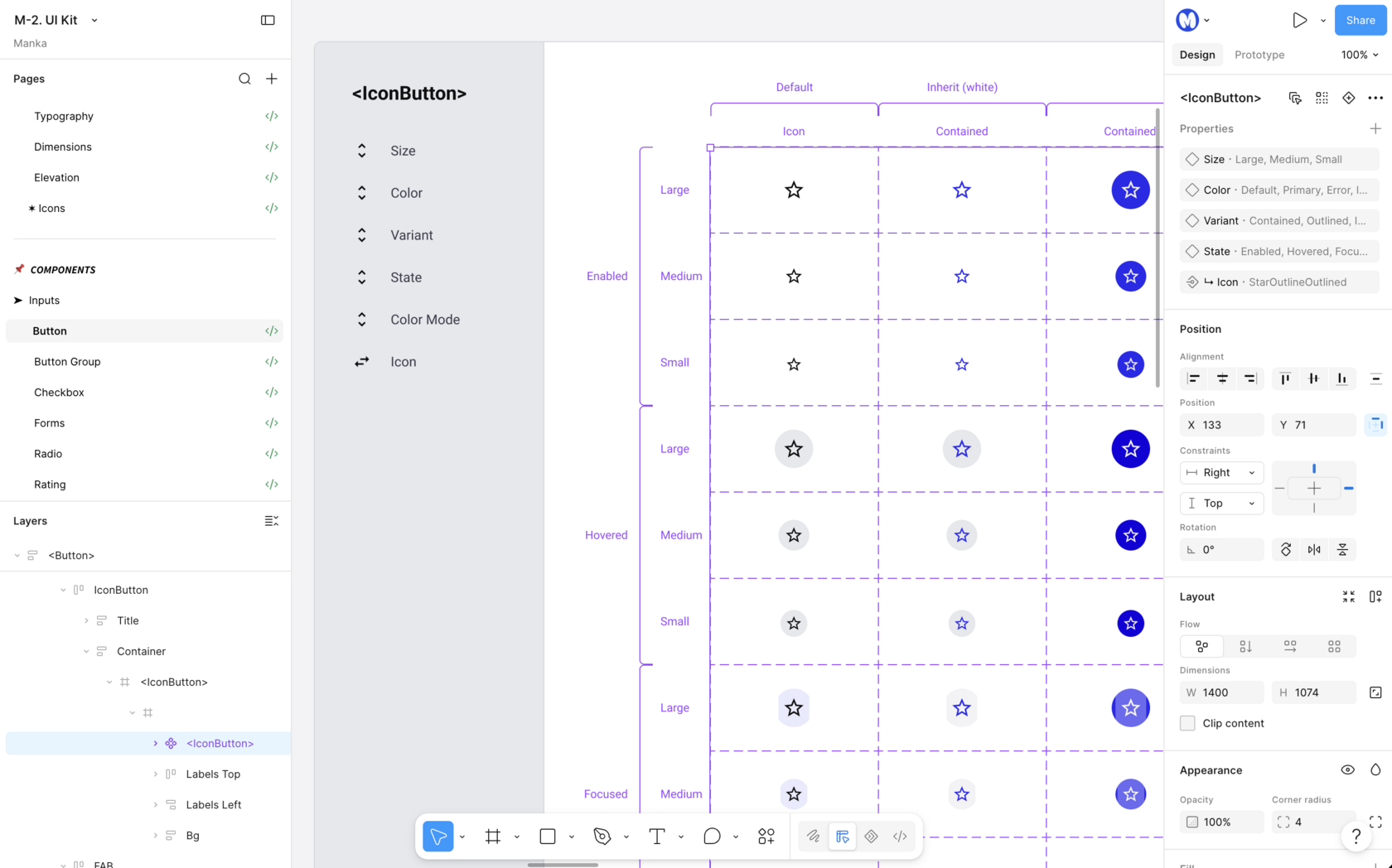Select Color property row
This screenshot has width=1392, height=868.
pyautogui.click(x=1279, y=190)
